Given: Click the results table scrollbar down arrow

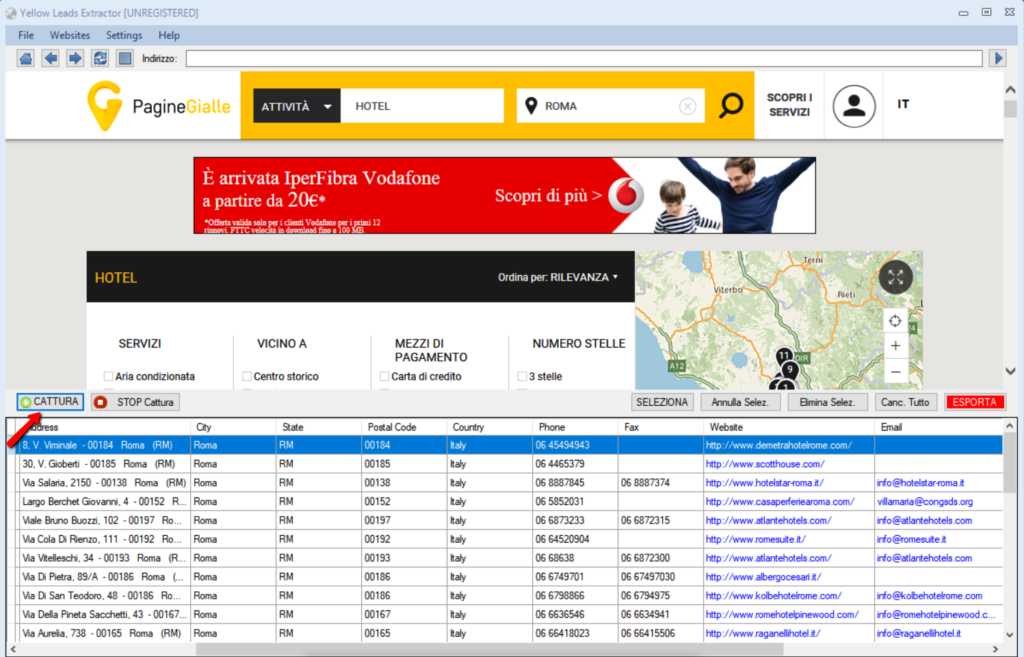Looking at the screenshot, I should click(1010, 634).
